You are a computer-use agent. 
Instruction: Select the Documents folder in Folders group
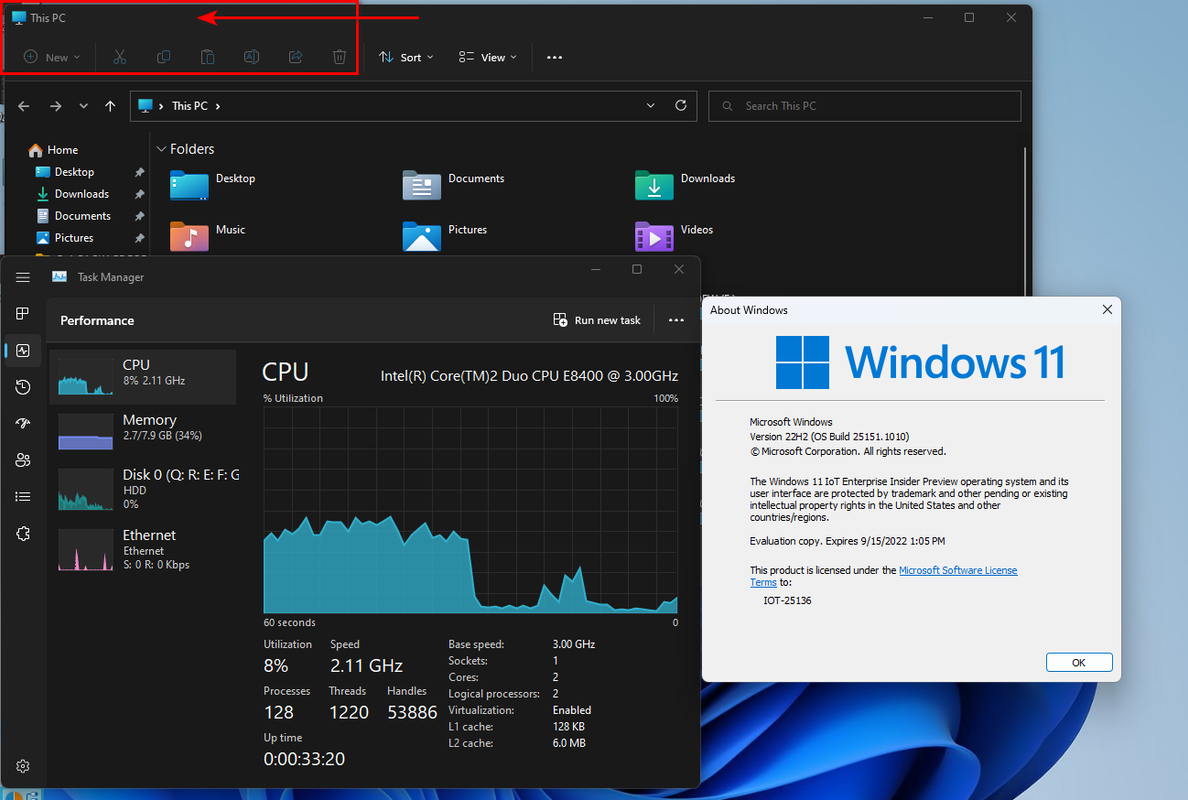click(454, 185)
